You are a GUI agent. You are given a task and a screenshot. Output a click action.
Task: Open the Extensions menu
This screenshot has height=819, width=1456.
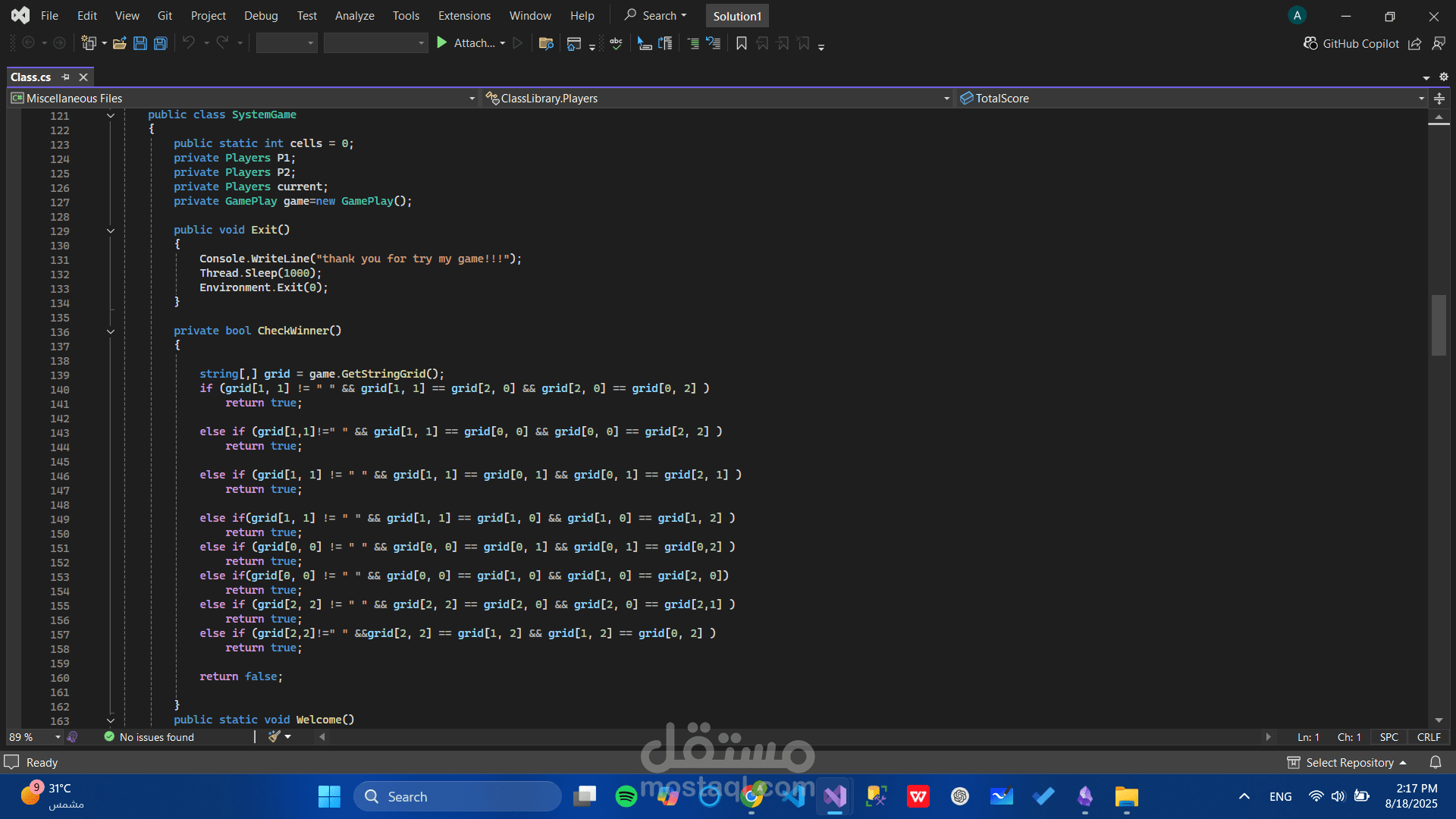[464, 15]
